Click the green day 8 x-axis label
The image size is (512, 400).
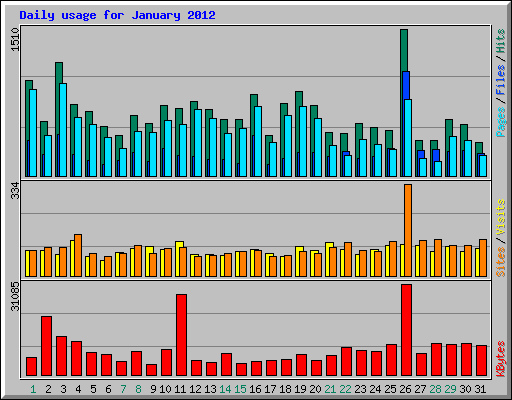tap(138, 389)
